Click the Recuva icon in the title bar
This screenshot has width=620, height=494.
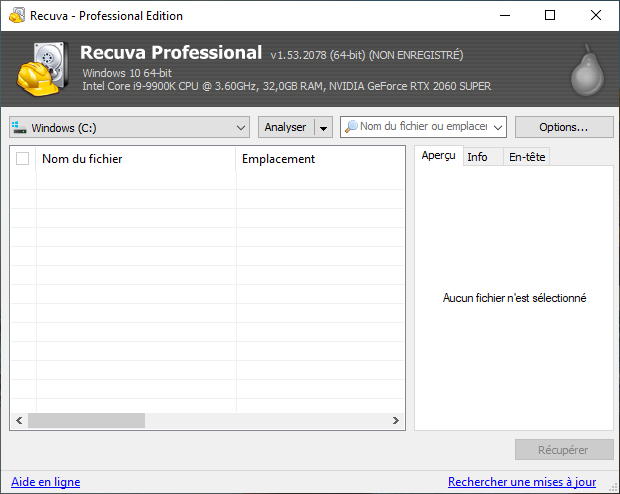point(17,16)
